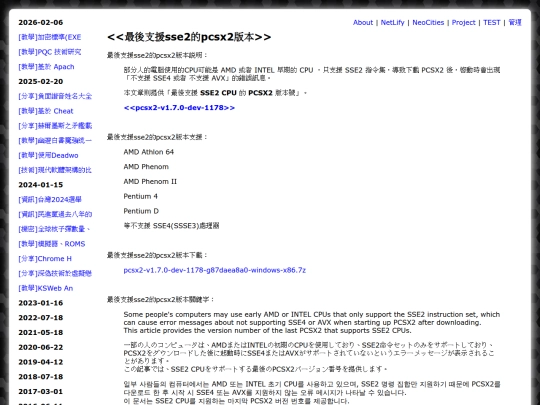Expand the 2017-03-01 date section
The width and height of the screenshot is (540, 405).
click(41, 392)
